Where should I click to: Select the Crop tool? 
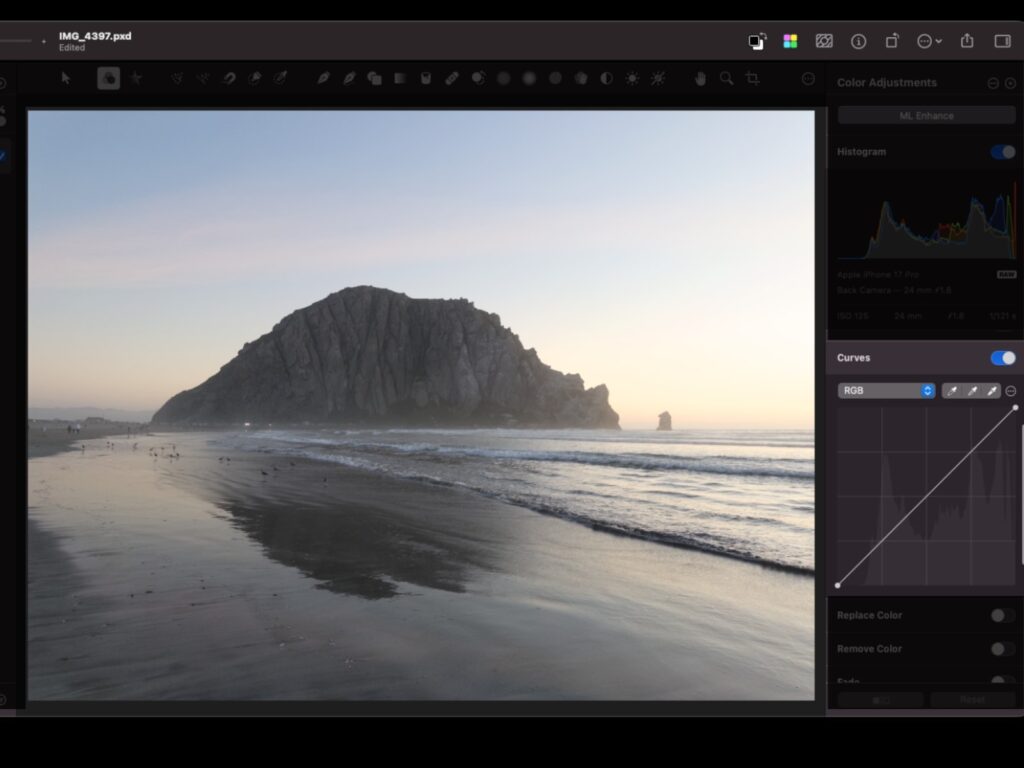click(x=752, y=78)
